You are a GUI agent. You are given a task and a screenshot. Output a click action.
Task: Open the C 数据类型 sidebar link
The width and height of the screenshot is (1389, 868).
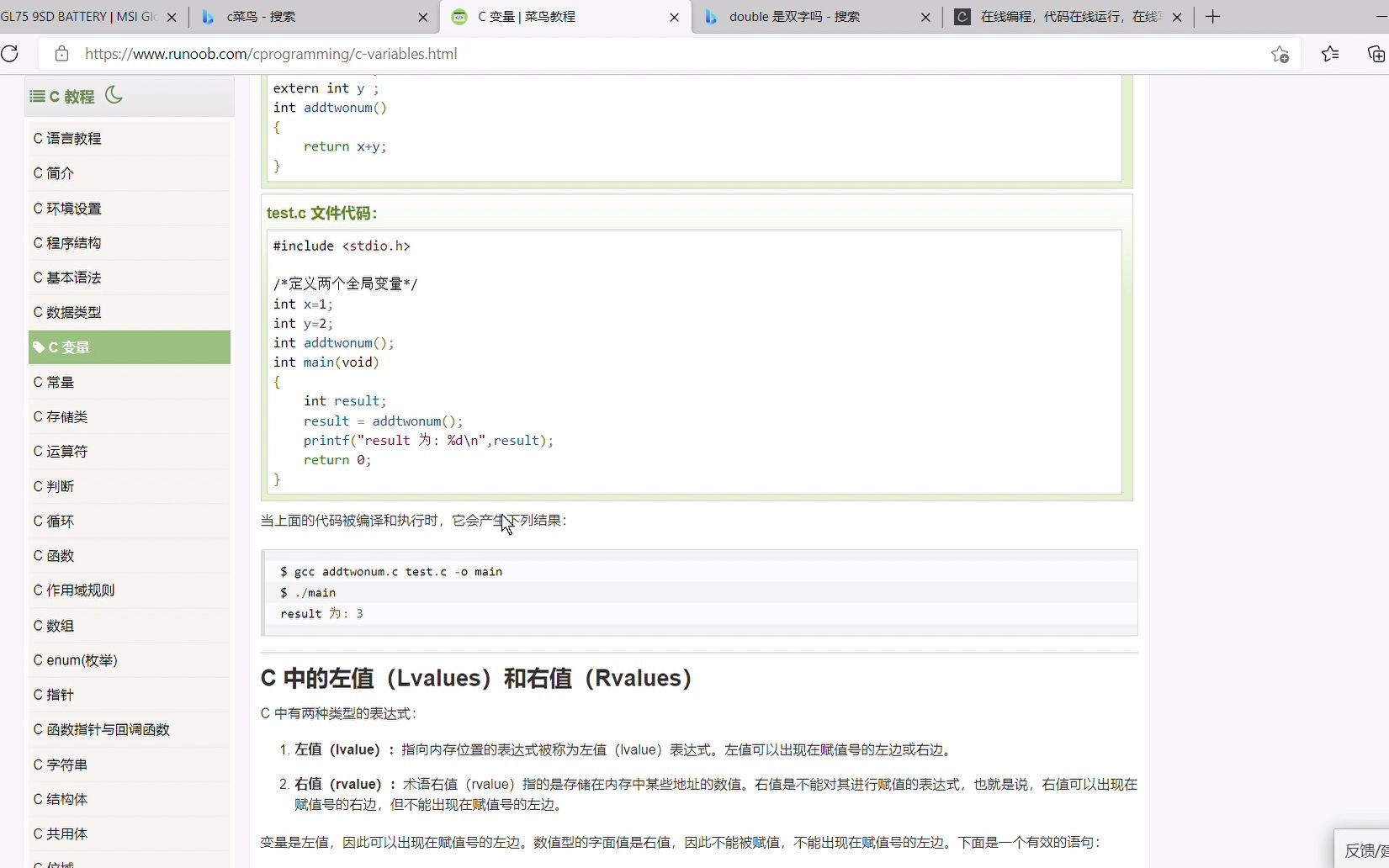click(x=130, y=312)
